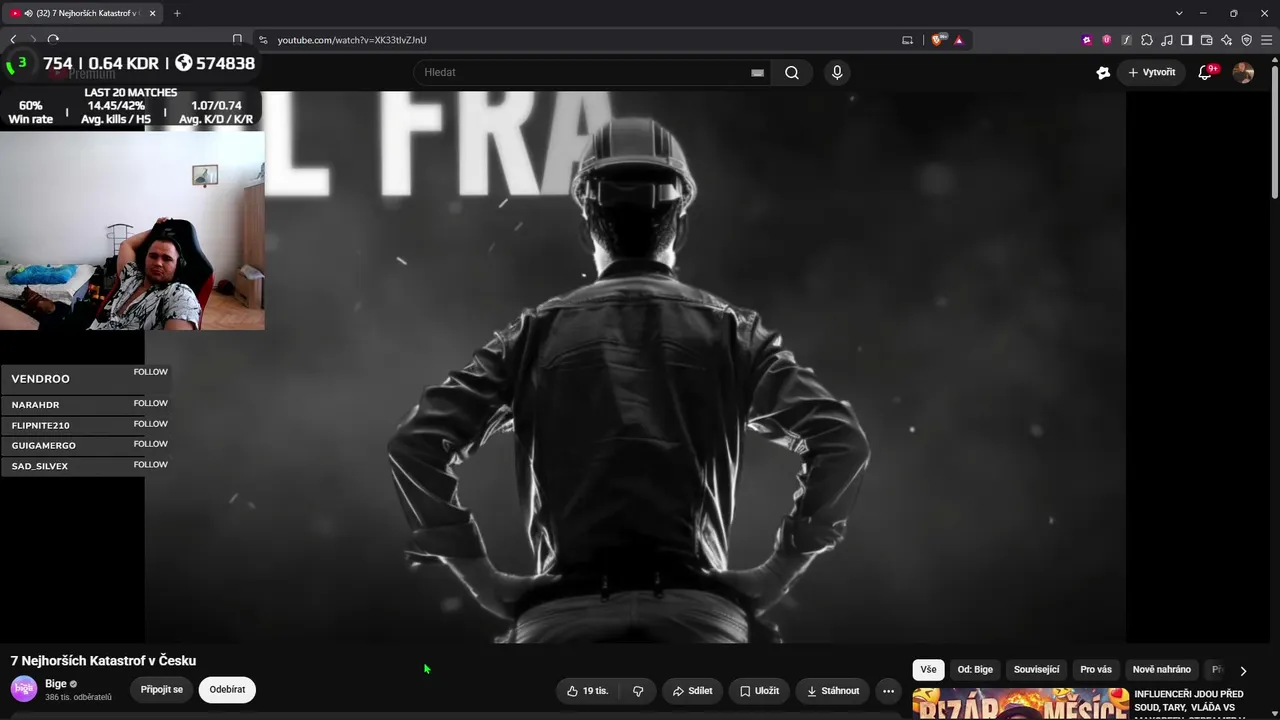The height and width of the screenshot is (720, 1280).
Task: Start voice search with microphone
Action: [837, 72]
